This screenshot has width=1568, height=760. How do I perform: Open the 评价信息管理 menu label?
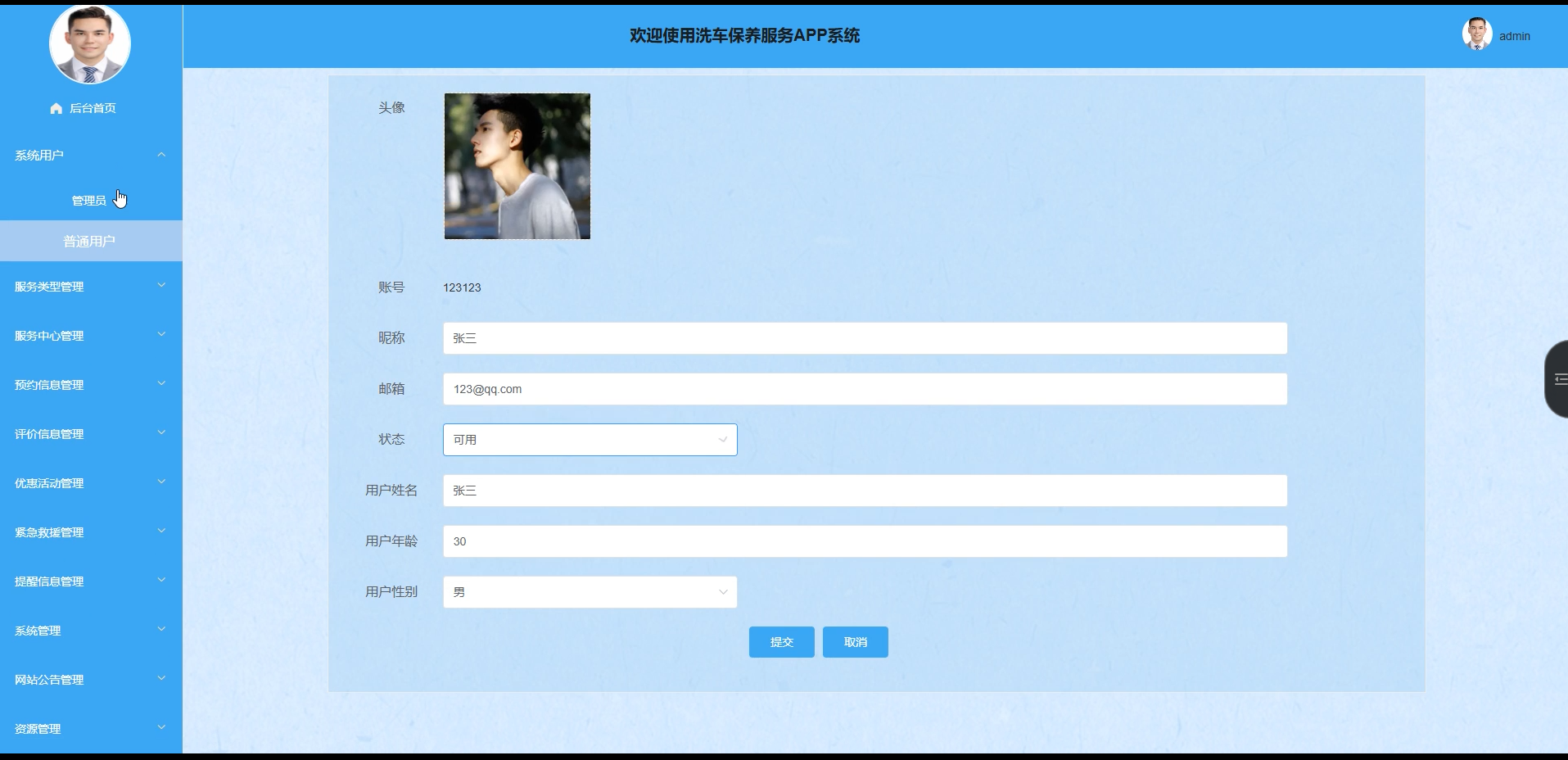(x=49, y=434)
